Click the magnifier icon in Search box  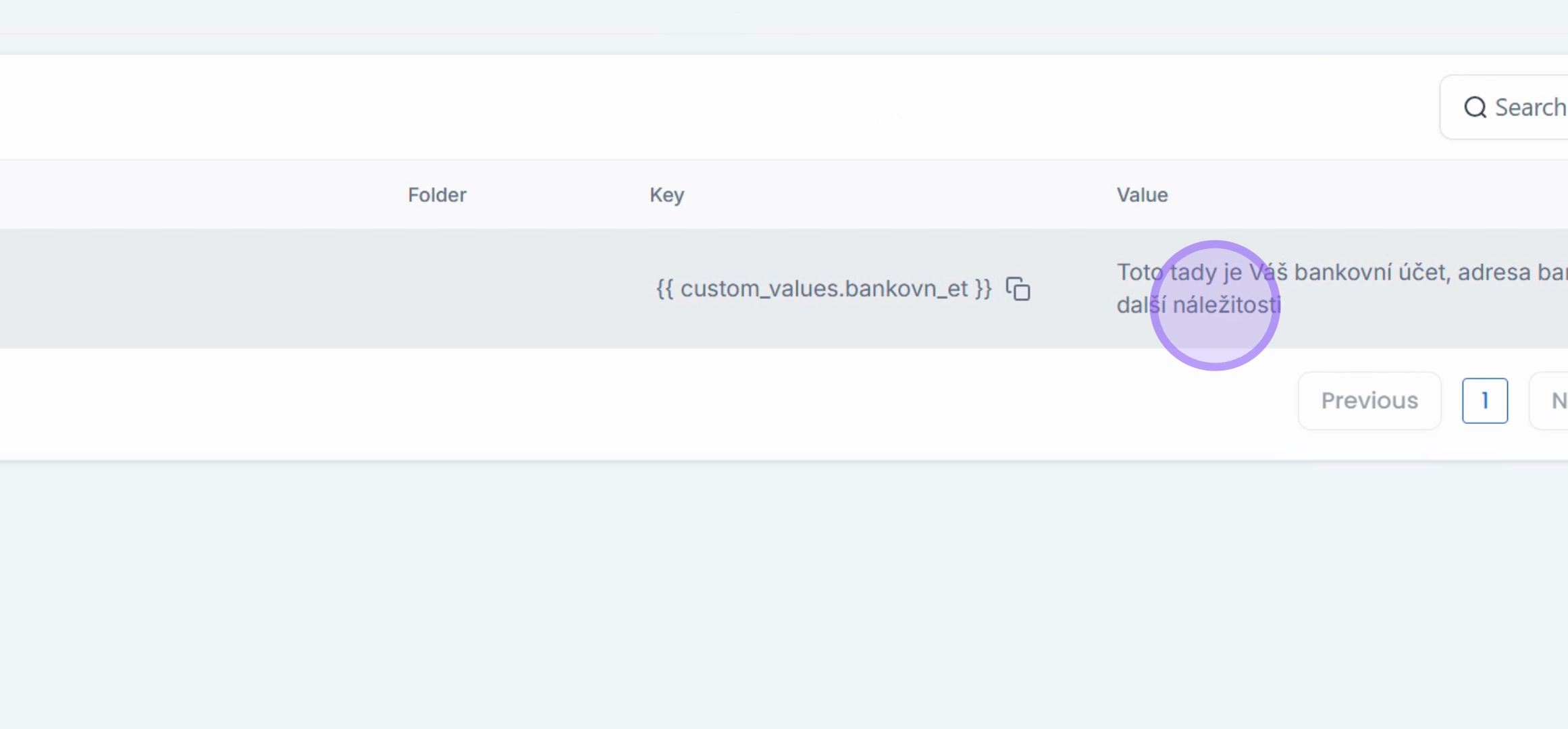(x=1475, y=107)
